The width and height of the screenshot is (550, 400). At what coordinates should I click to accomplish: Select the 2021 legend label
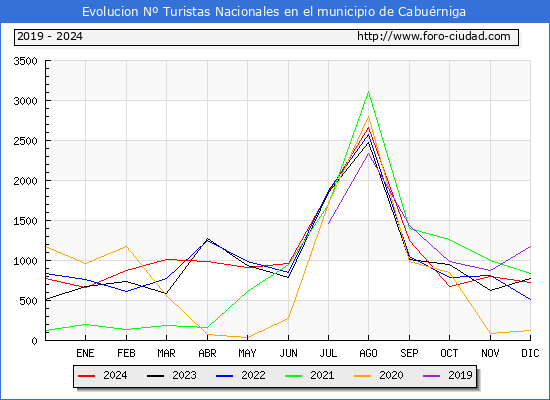(322, 375)
